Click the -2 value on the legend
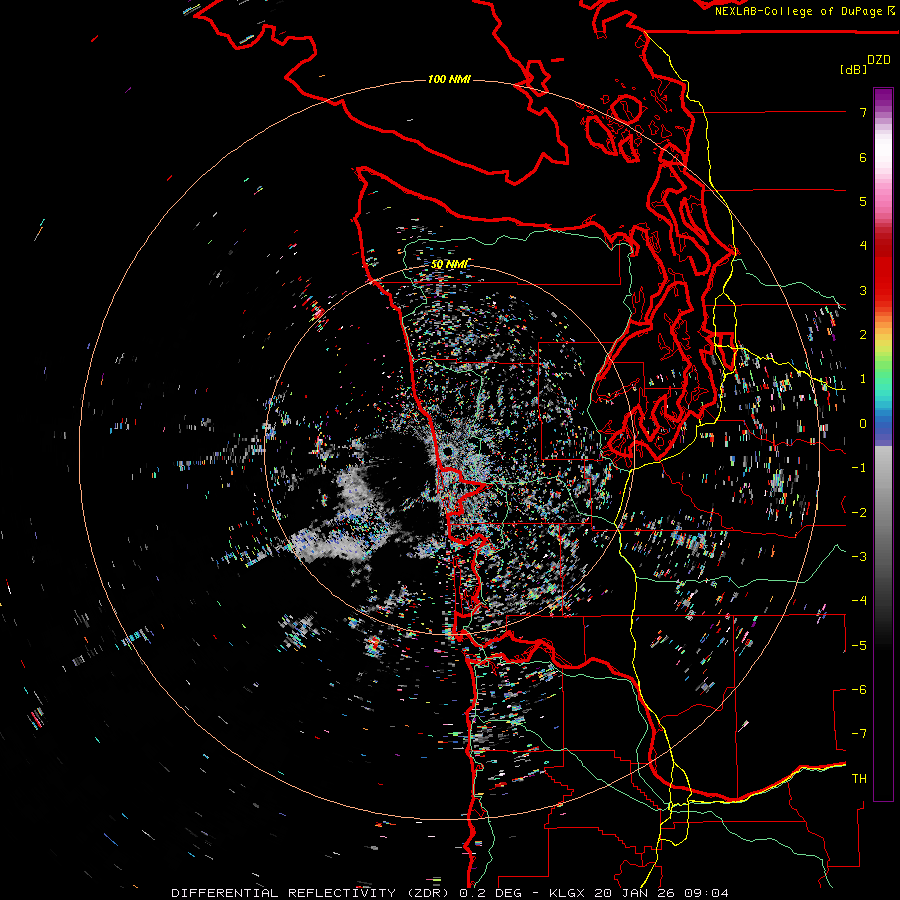The height and width of the screenshot is (900, 900). 859,512
